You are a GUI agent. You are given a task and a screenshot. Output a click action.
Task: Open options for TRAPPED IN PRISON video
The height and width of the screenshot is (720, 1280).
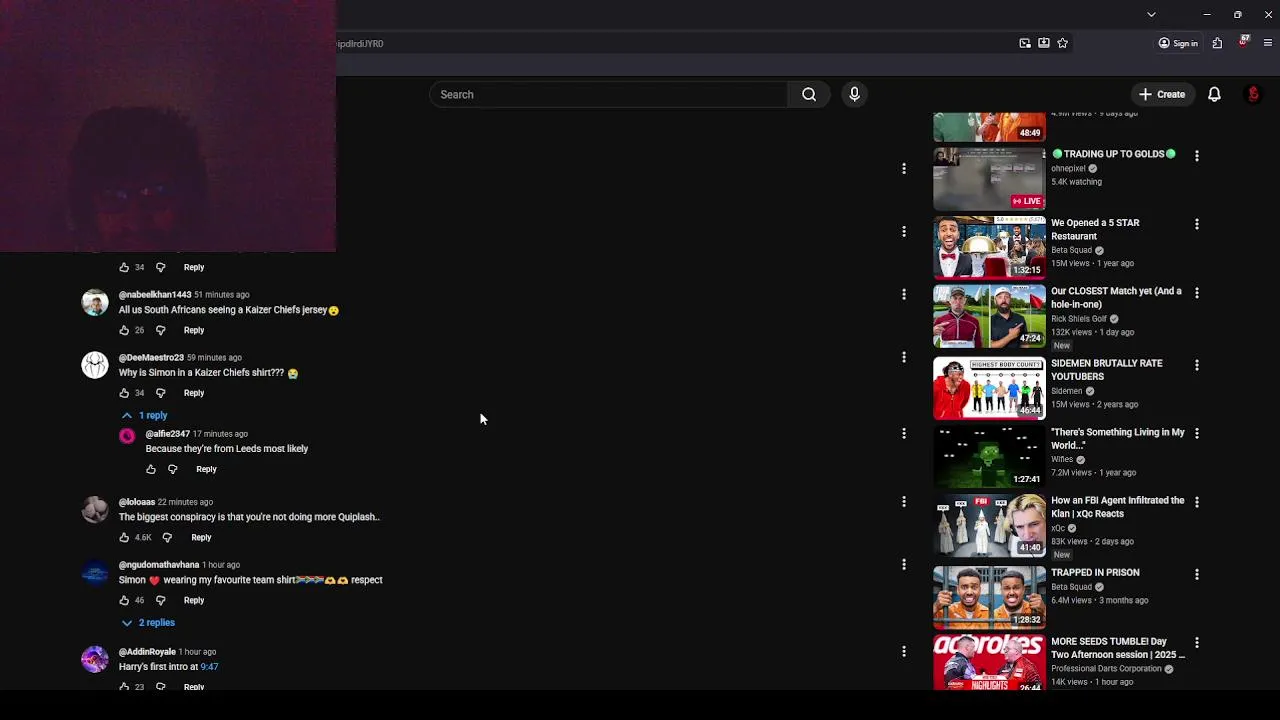pos(1196,574)
